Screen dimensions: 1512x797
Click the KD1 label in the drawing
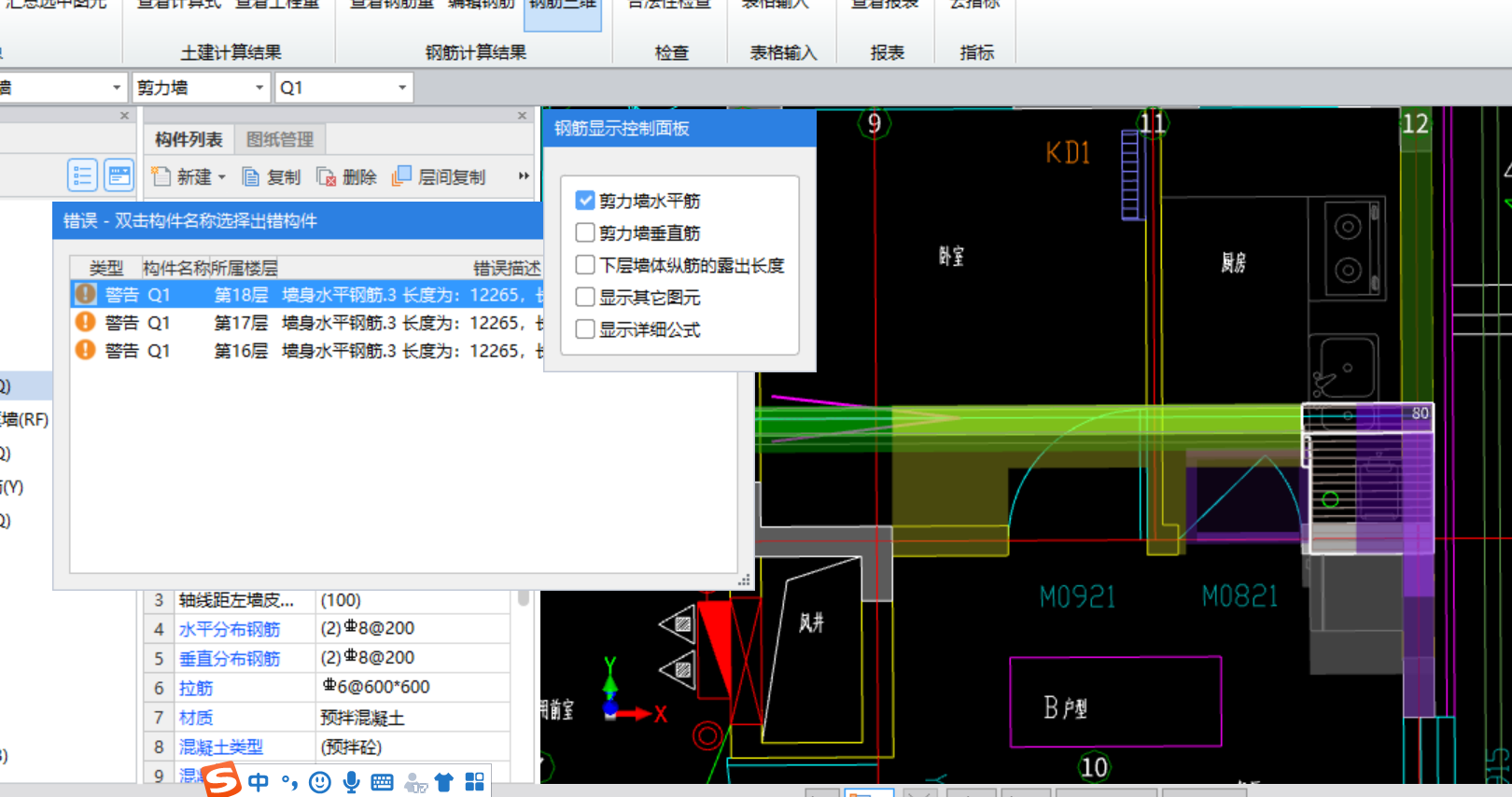1068,152
